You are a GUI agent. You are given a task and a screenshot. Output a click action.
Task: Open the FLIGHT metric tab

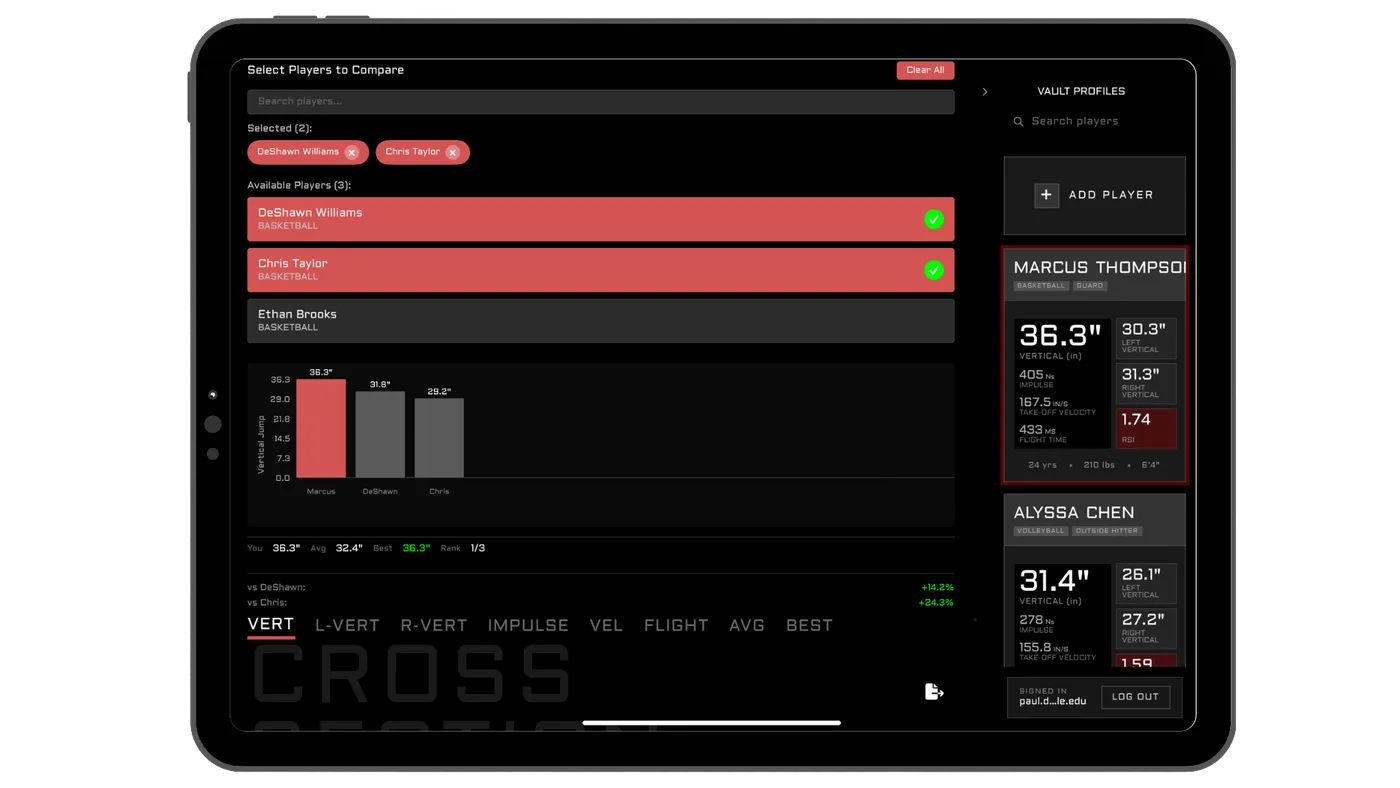(676, 625)
